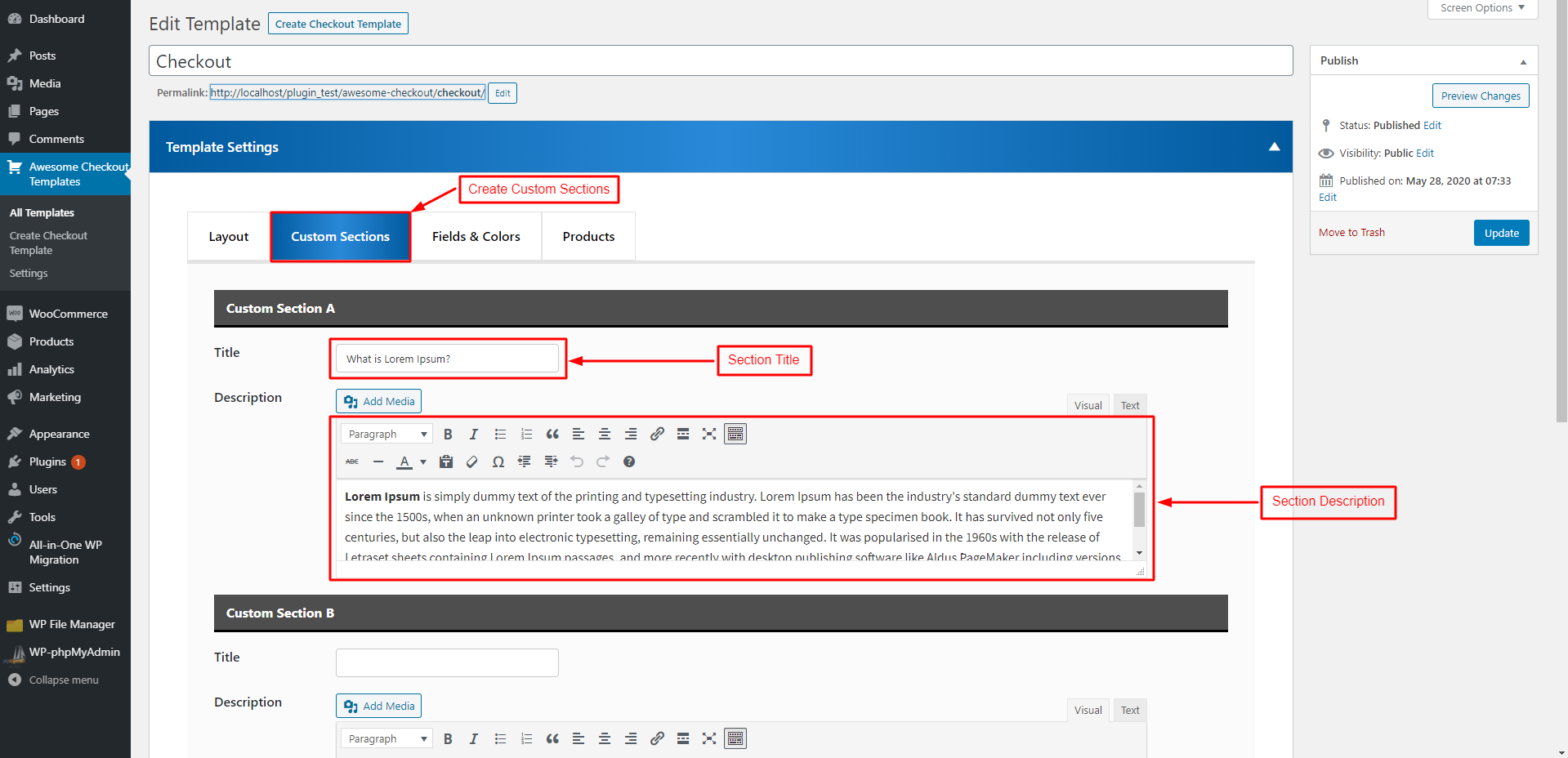
Task: Align text center in Section A editor
Action: point(605,434)
